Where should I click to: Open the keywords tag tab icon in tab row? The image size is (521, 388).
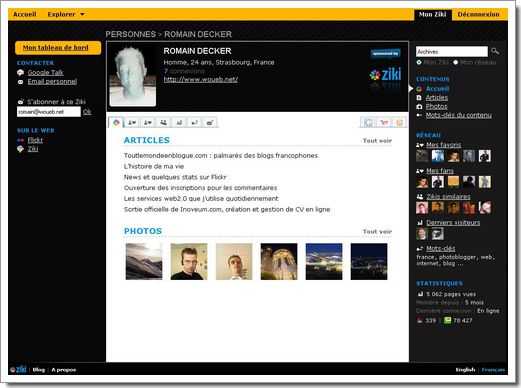click(x=194, y=123)
